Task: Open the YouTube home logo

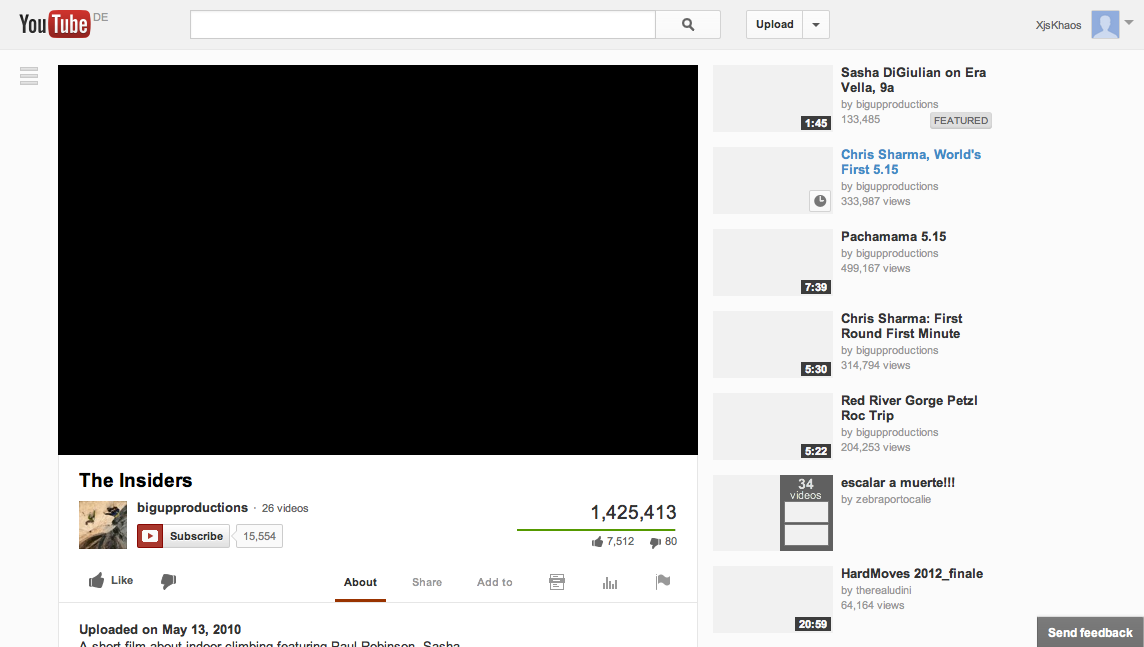Action: coord(55,24)
